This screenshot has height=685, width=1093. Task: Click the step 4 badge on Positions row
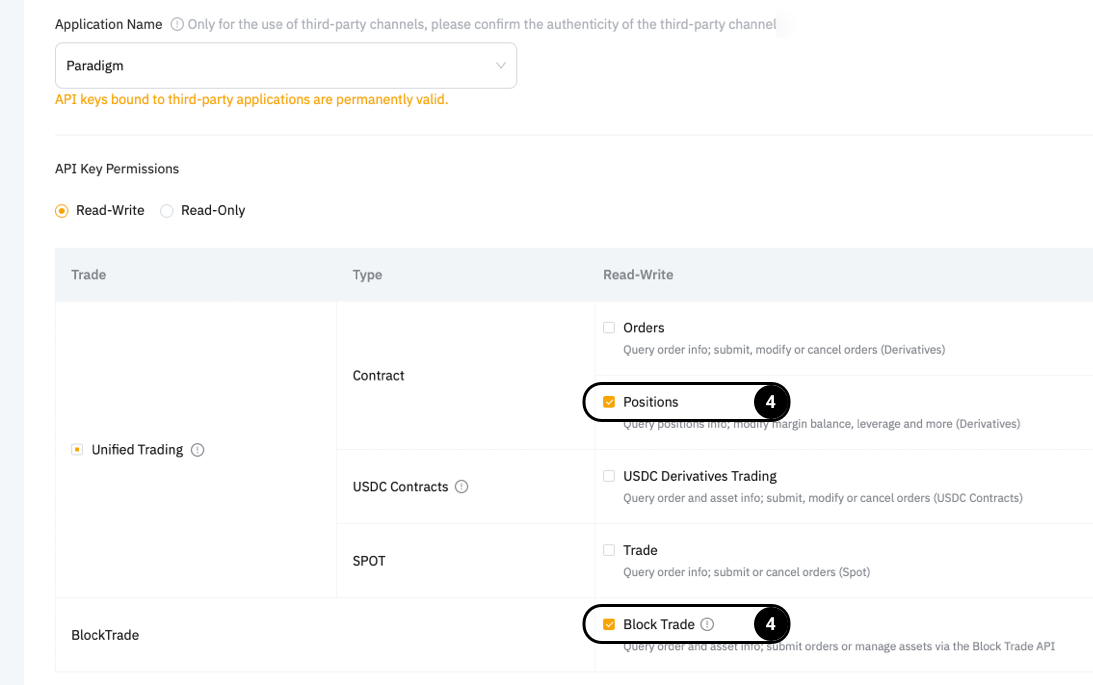tap(770, 402)
